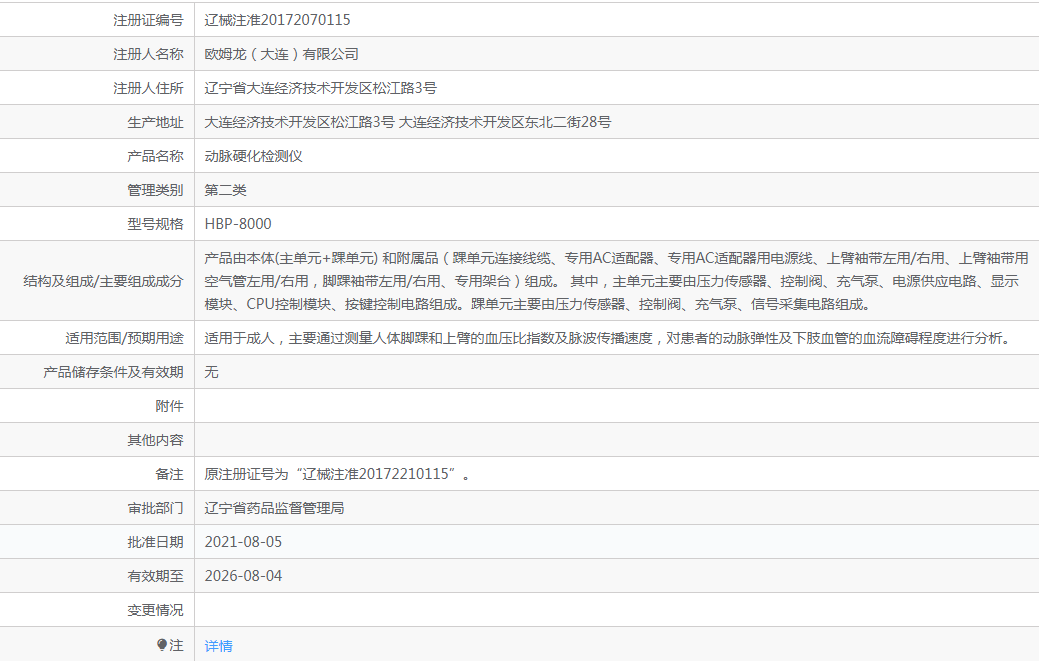Select remark text 原注册证号为 辽械注准20172210115

337,474
